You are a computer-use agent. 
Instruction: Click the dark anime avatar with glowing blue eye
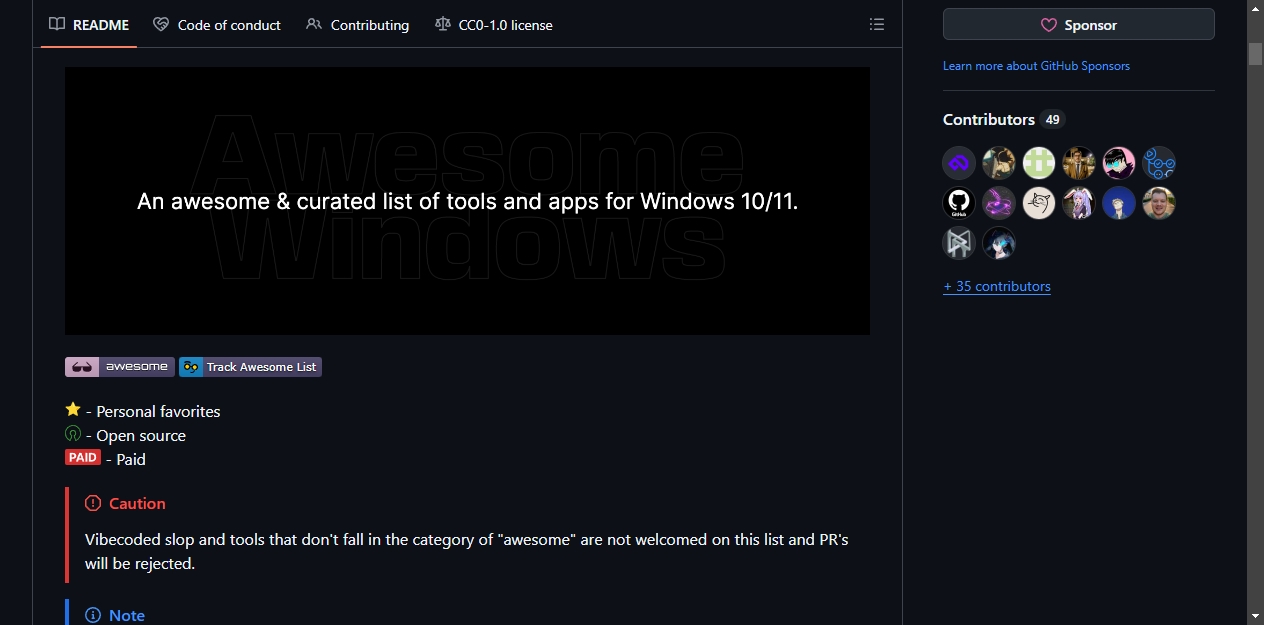(x=999, y=243)
